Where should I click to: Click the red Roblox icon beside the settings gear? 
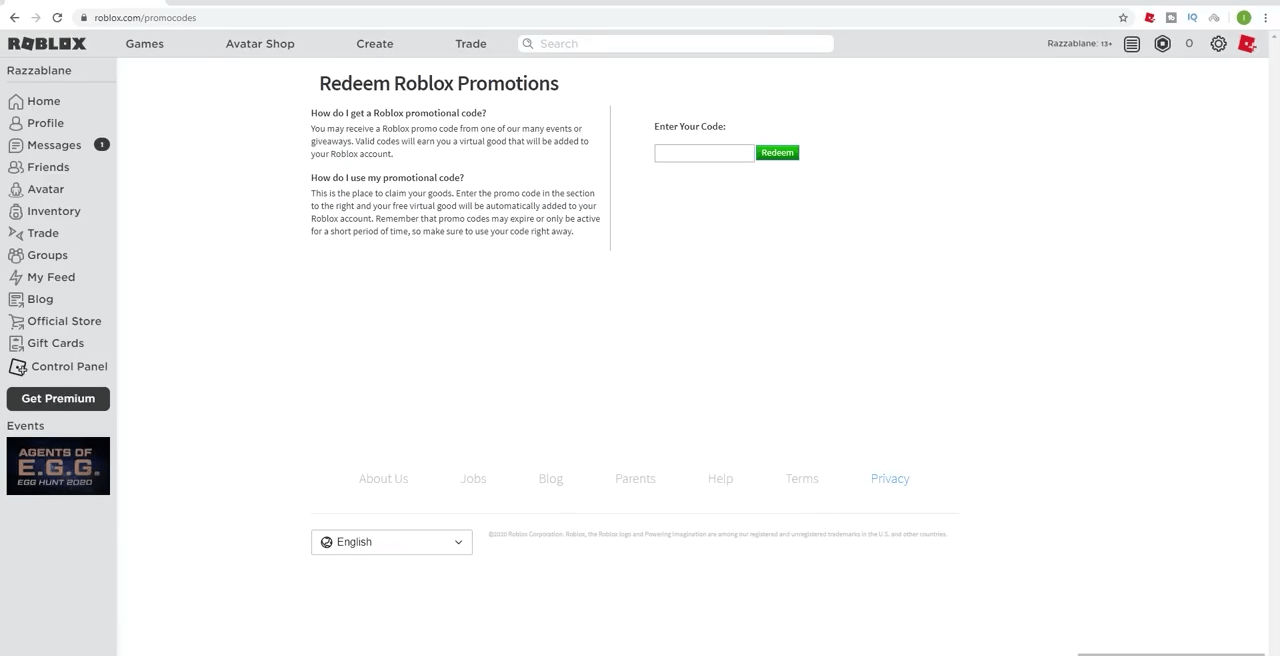1247,43
